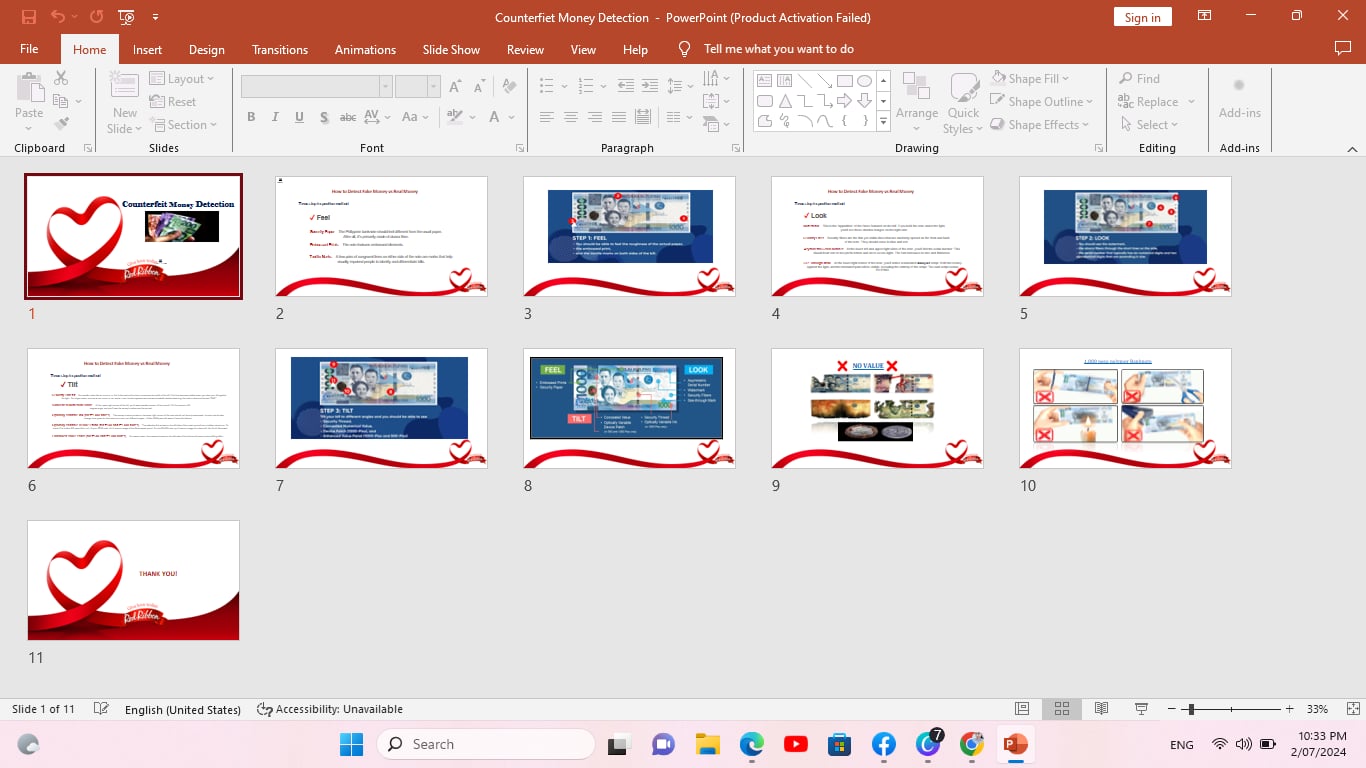Open the Font dialog launcher
The image size is (1366, 768).
tap(520, 148)
